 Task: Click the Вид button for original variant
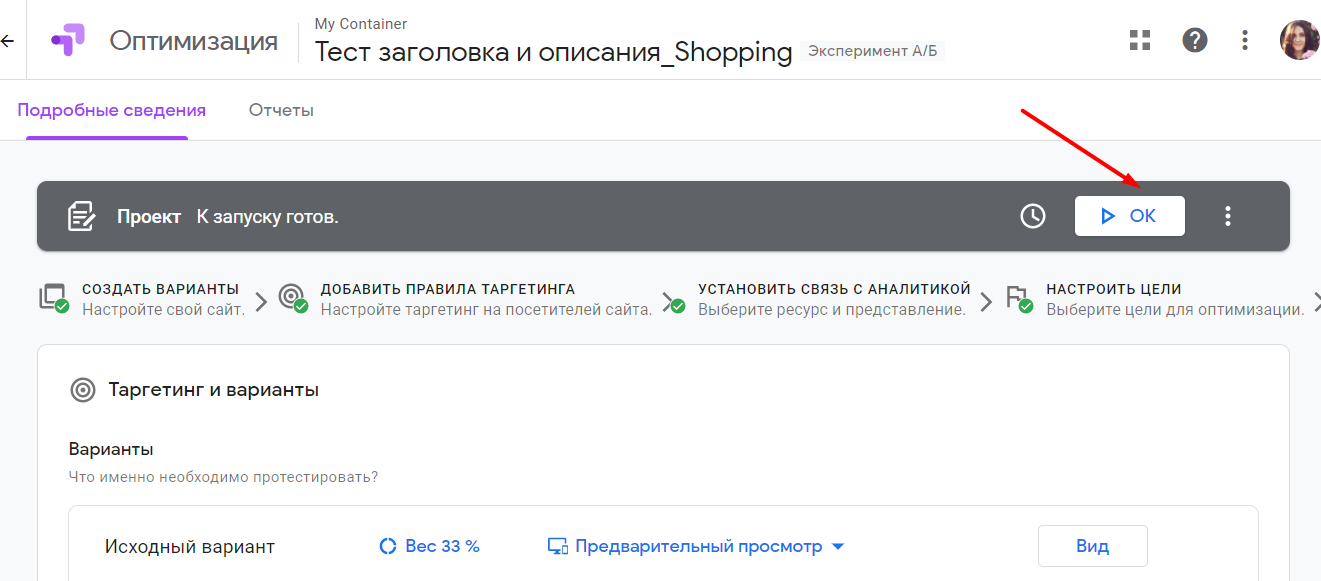click(x=1093, y=546)
